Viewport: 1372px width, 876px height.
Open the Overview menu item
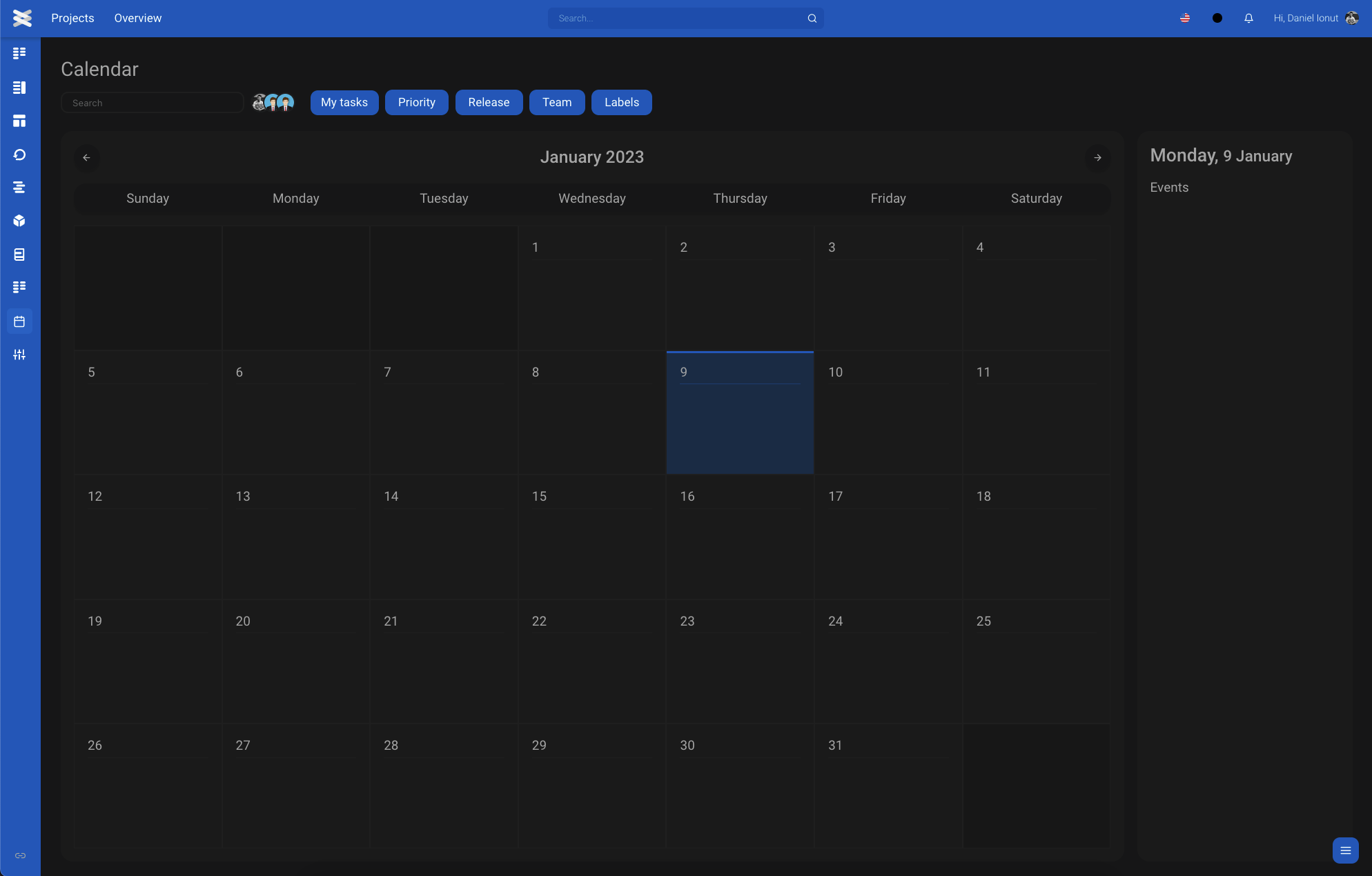(137, 18)
